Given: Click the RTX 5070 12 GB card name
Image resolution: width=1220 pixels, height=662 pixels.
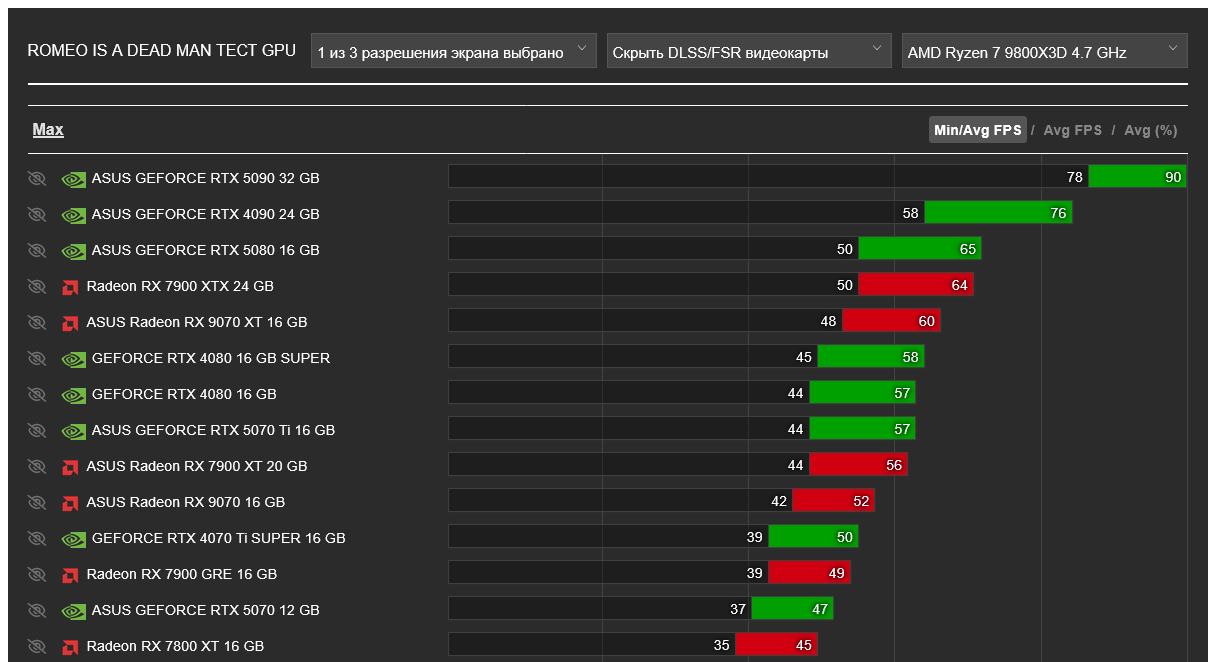Looking at the screenshot, I should (205, 610).
